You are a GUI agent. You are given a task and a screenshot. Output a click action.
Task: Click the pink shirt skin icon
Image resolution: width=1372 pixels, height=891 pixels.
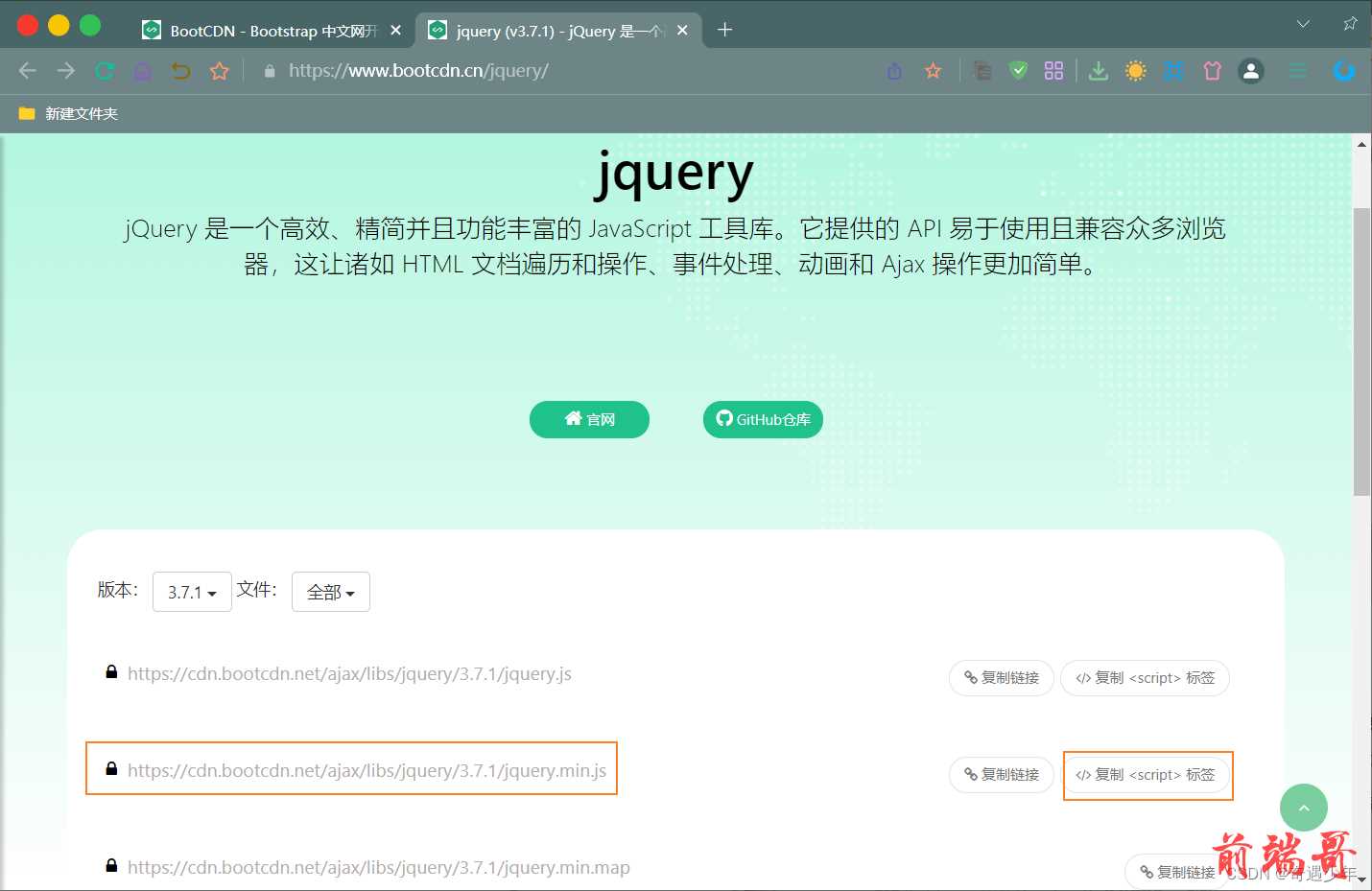[x=1212, y=70]
